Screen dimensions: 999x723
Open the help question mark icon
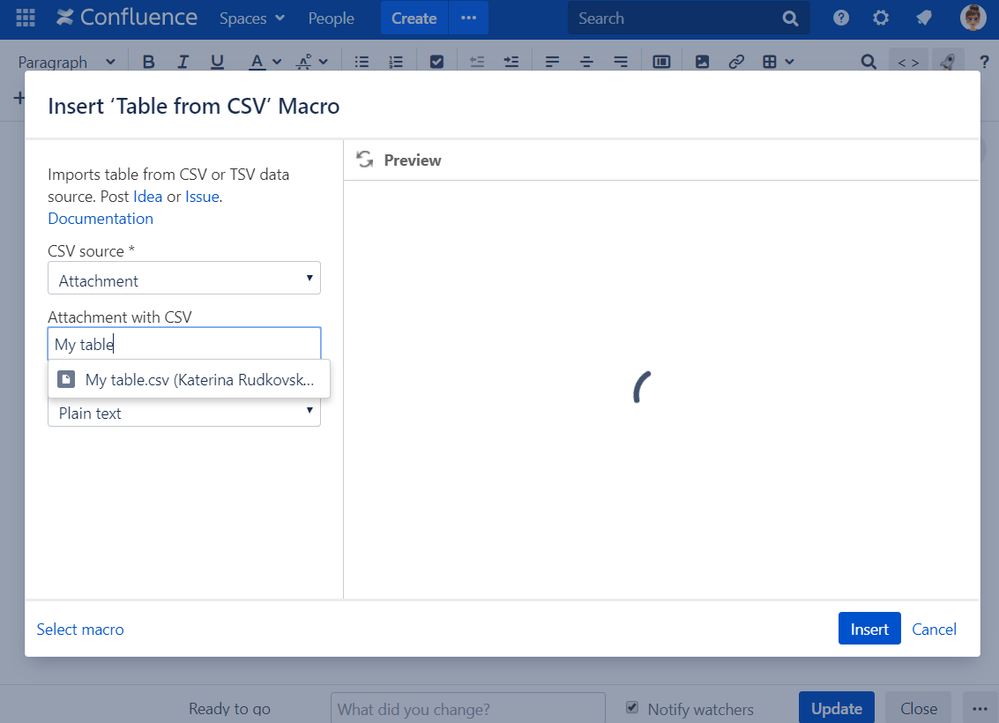click(x=841, y=18)
